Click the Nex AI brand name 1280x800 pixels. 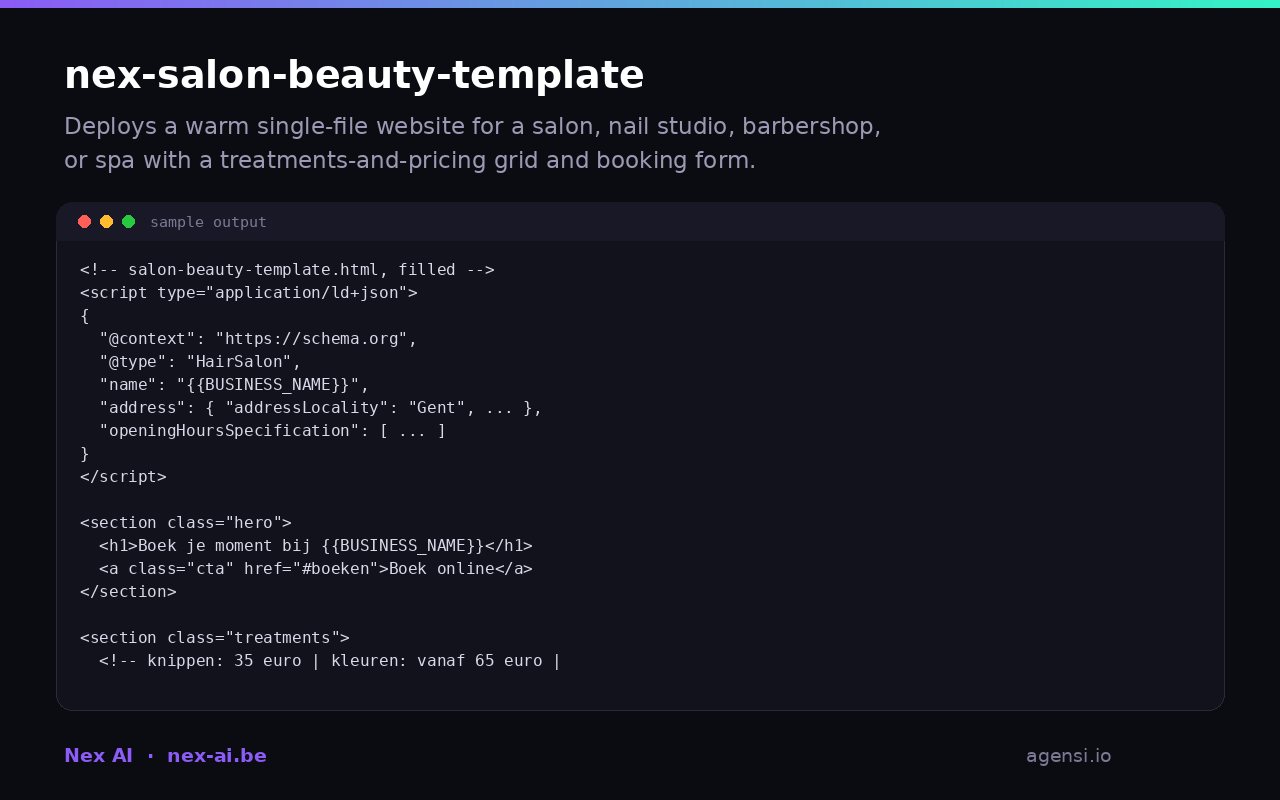coord(98,756)
